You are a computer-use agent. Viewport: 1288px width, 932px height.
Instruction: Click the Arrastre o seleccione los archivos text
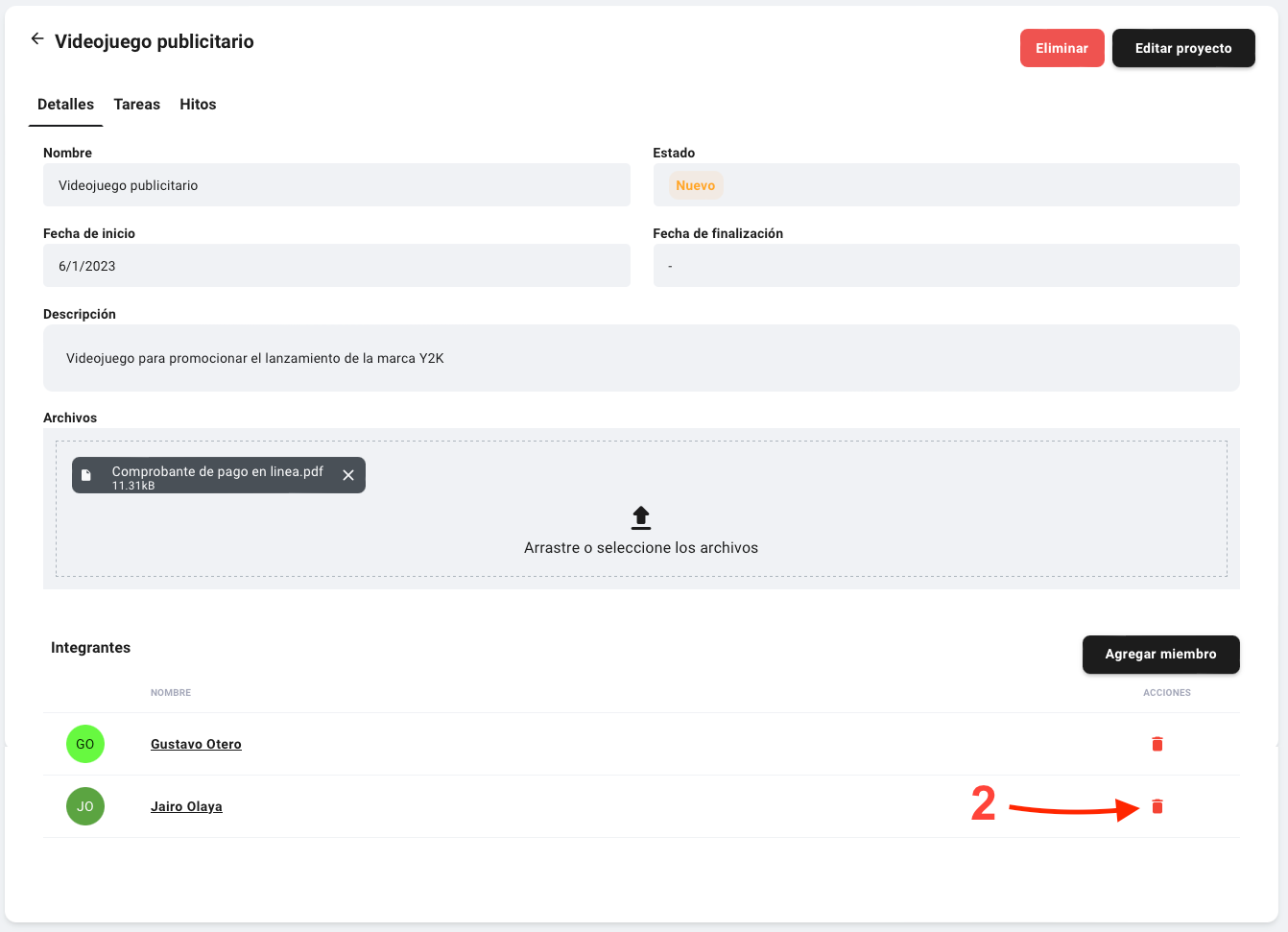click(641, 548)
